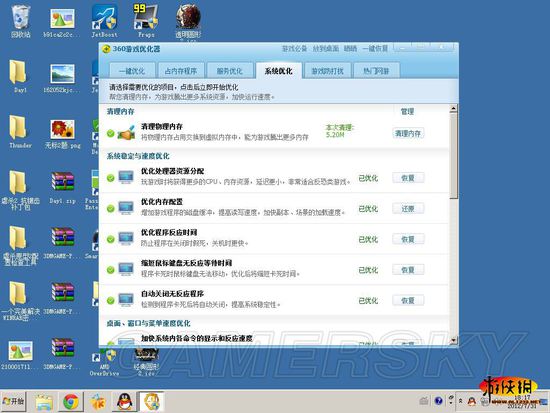The width and height of the screenshot is (550, 413).
Task: Open the Day1.zip archive on desktop
Action: 62,188
